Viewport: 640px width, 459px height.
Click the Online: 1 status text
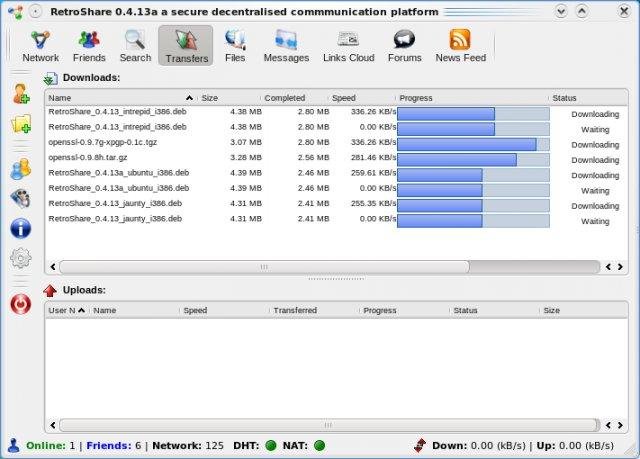[51, 446]
